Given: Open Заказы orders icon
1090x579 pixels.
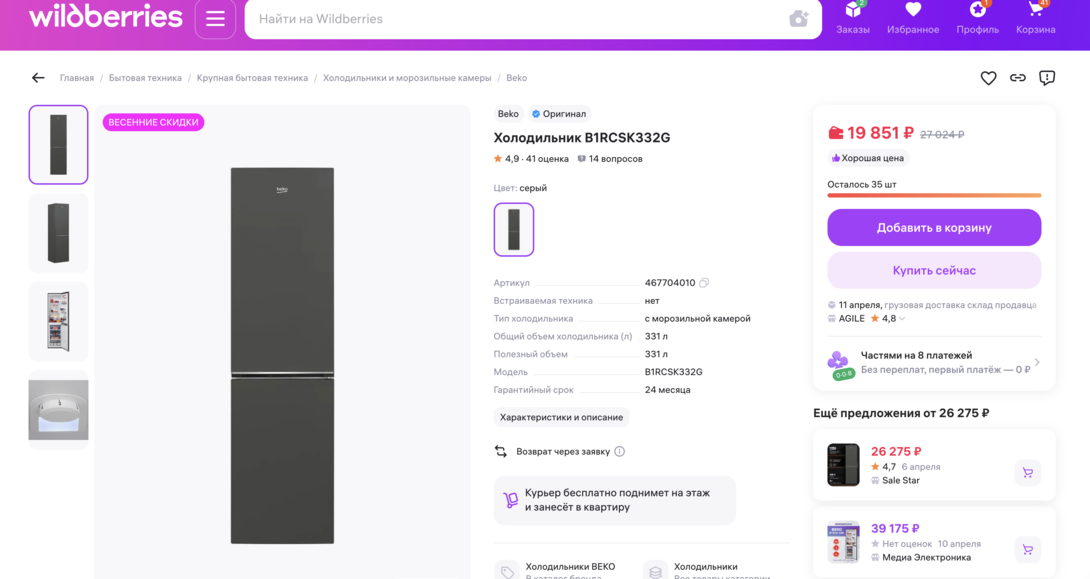Looking at the screenshot, I should pos(853,18).
